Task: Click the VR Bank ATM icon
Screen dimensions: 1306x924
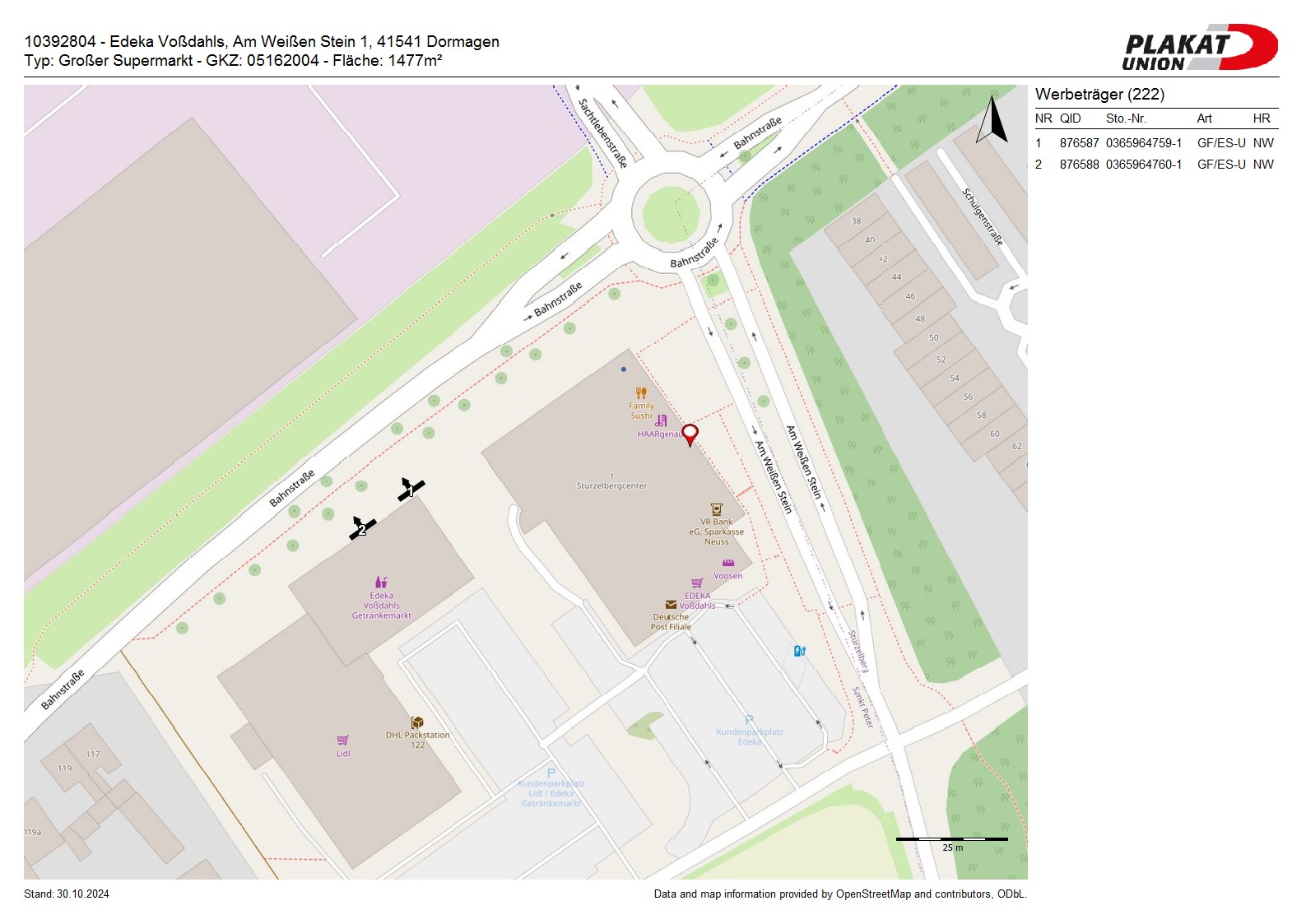Action: point(716,510)
